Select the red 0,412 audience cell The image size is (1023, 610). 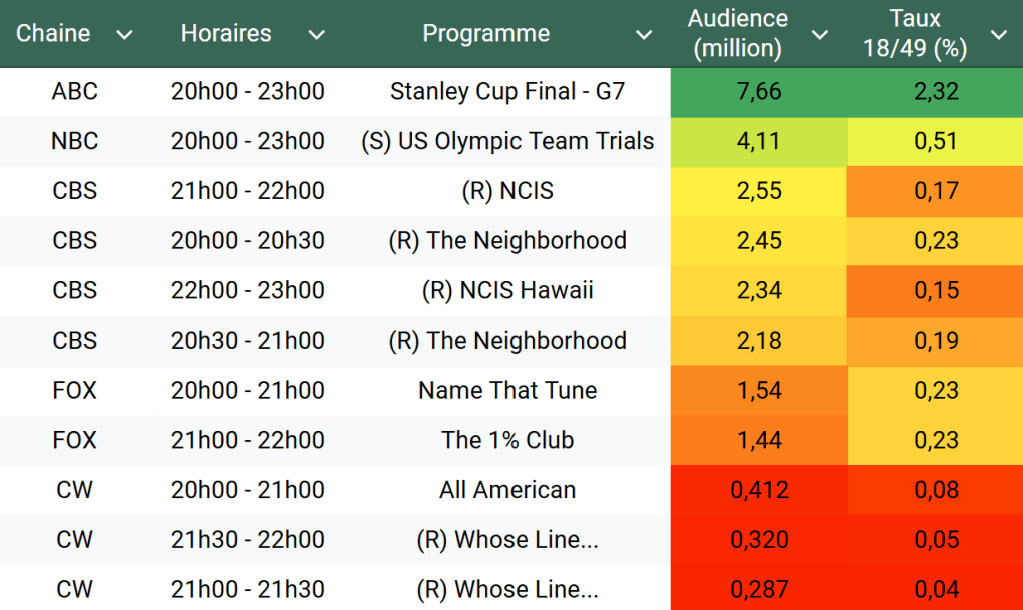pos(759,490)
